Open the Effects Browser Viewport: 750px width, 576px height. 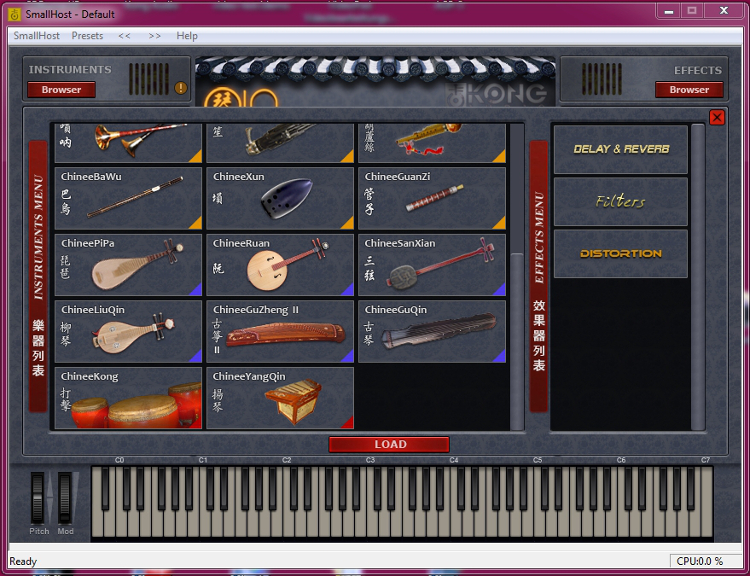tap(689, 89)
